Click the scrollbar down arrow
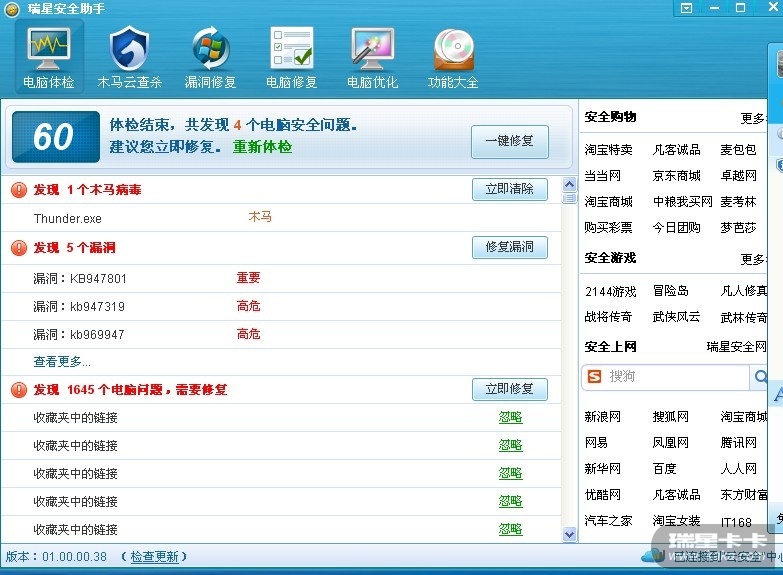This screenshot has width=783, height=575. [x=569, y=535]
